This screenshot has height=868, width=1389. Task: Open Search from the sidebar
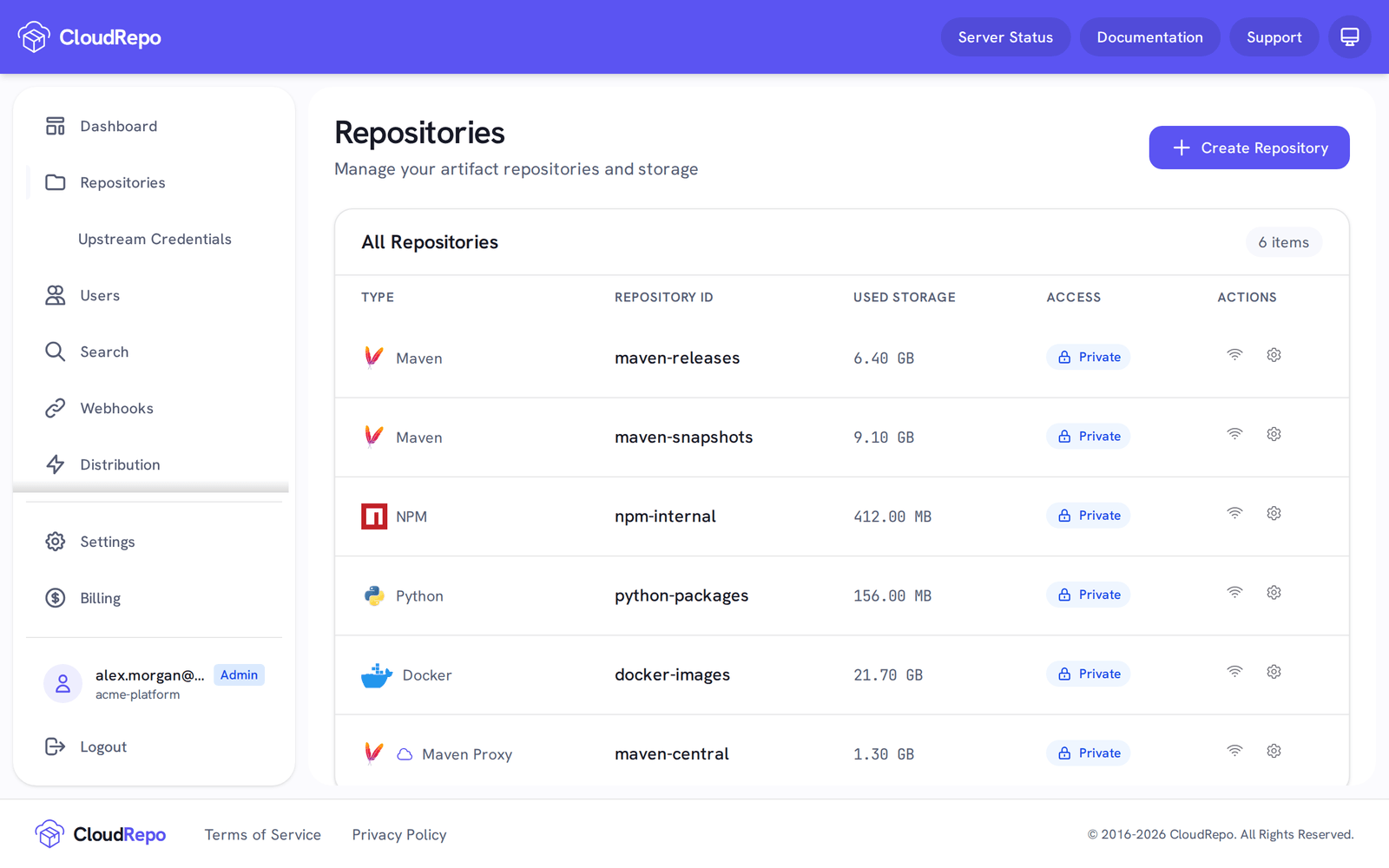[x=154, y=352]
